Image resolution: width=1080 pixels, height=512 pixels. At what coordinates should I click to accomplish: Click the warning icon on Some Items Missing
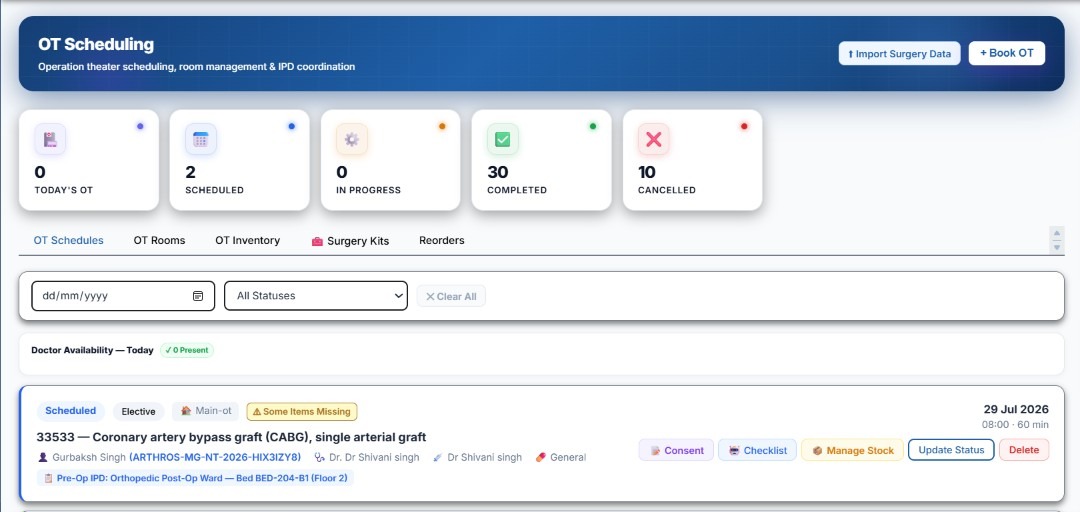point(257,412)
